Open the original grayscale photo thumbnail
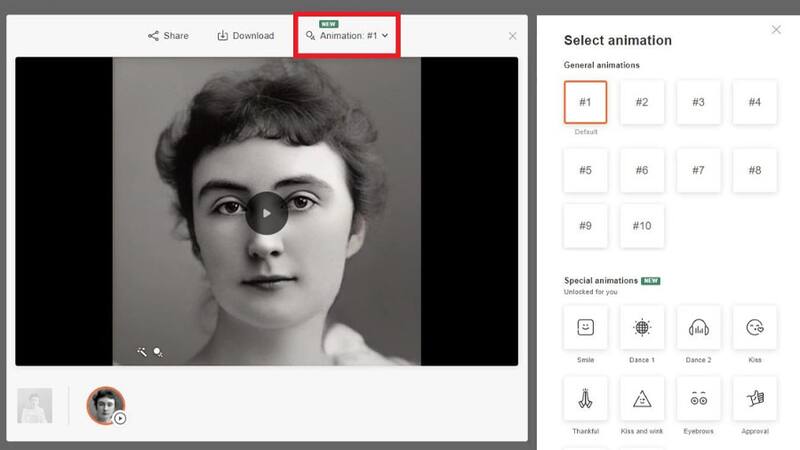 click(35, 405)
